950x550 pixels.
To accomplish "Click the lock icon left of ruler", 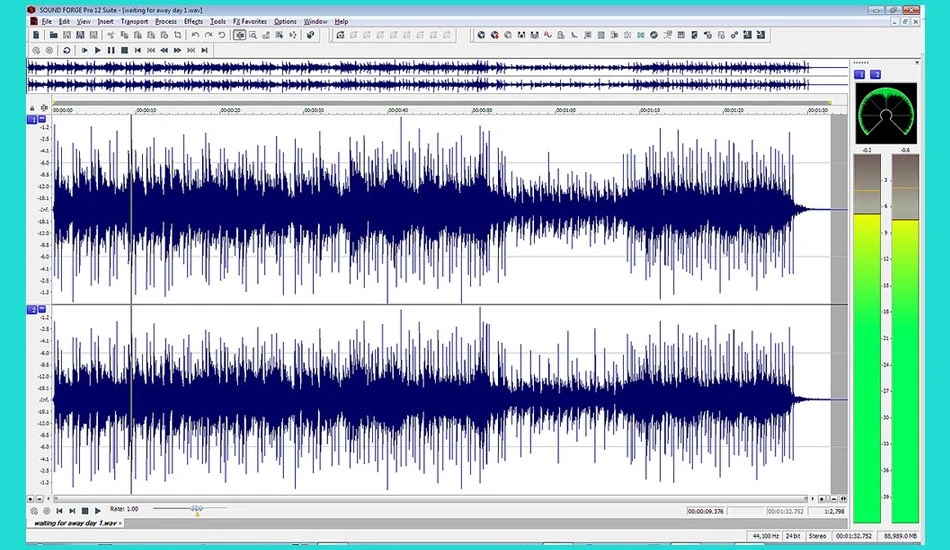I will tap(32, 108).
